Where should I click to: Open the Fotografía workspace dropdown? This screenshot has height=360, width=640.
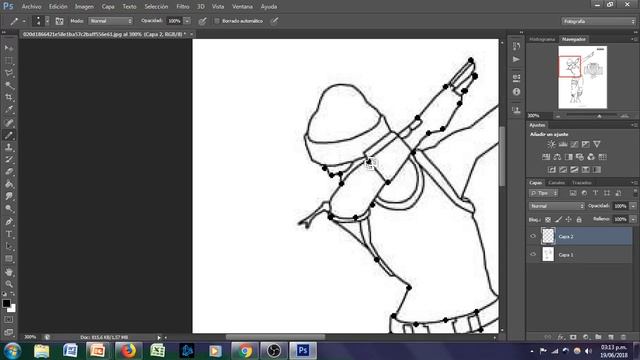click(x=598, y=21)
